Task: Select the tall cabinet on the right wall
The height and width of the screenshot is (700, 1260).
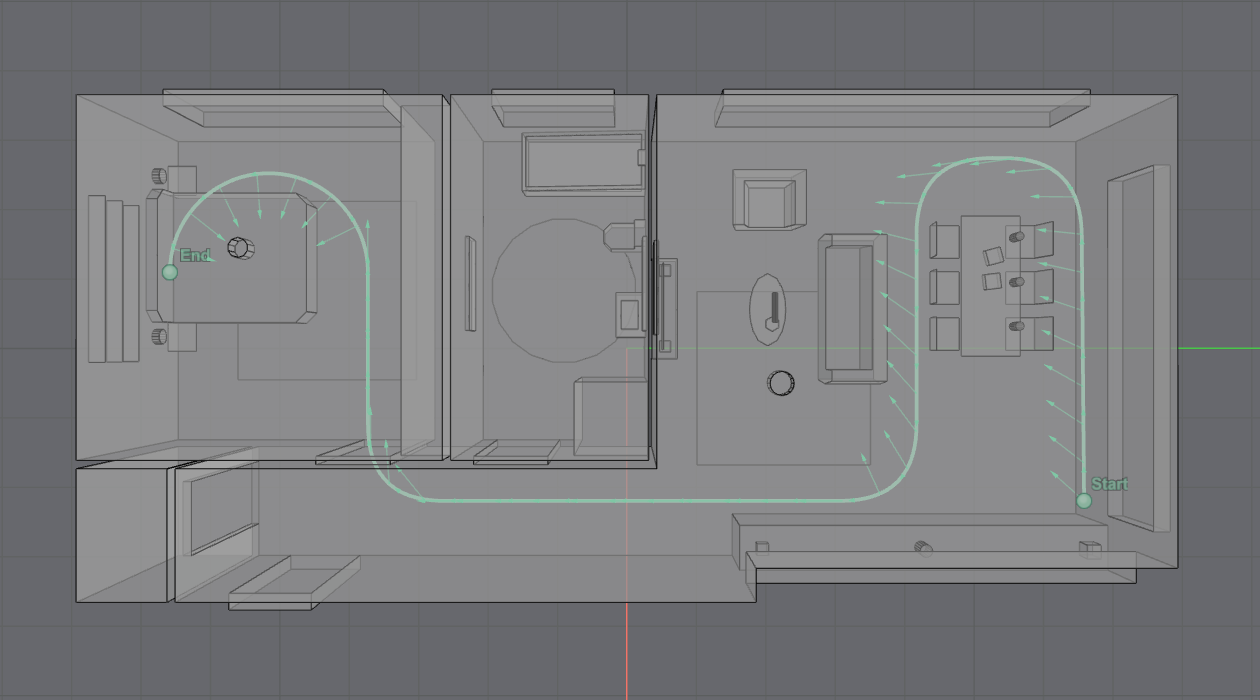Action: (x=1138, y=347)
